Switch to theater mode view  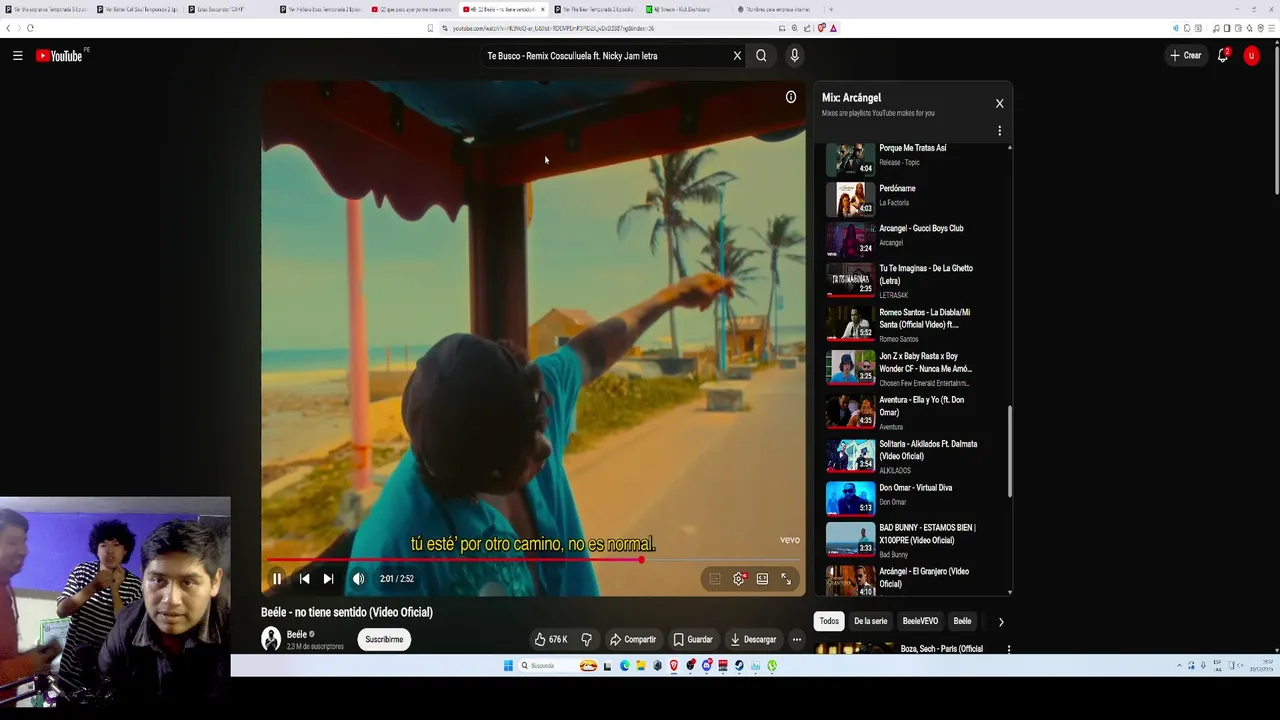762,579
